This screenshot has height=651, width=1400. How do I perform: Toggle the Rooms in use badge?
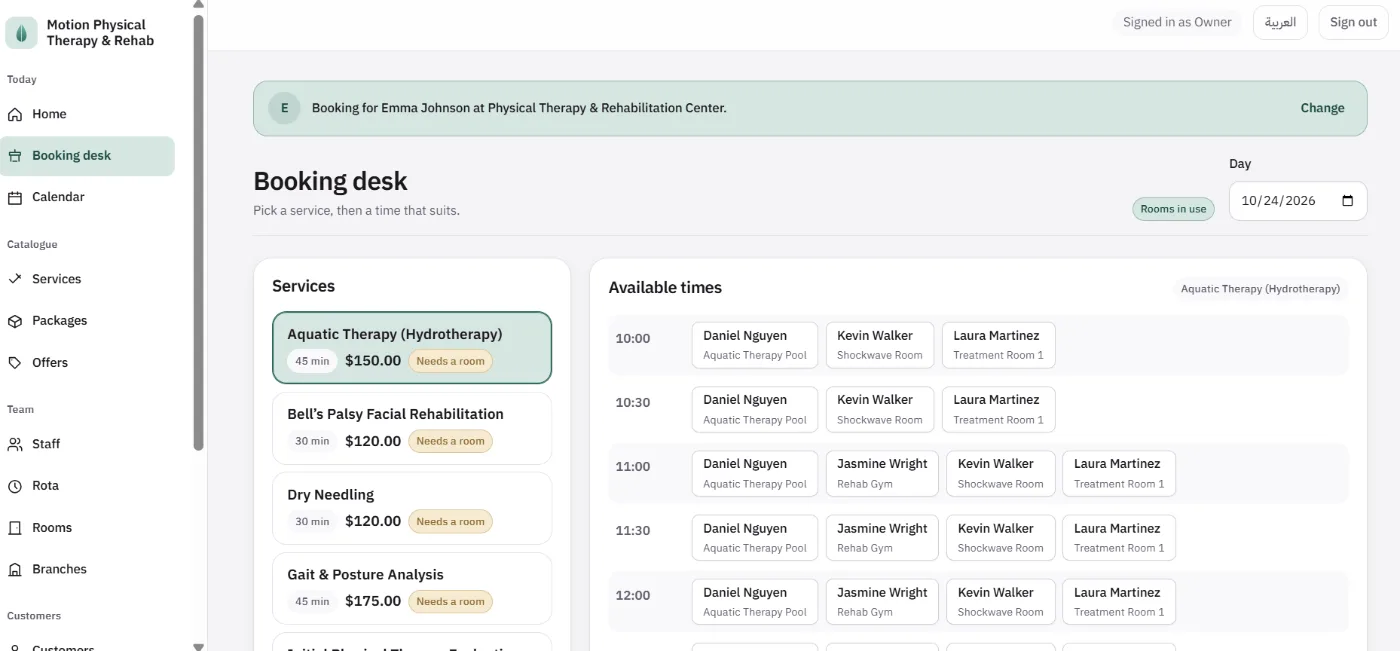pos(1173,209)
